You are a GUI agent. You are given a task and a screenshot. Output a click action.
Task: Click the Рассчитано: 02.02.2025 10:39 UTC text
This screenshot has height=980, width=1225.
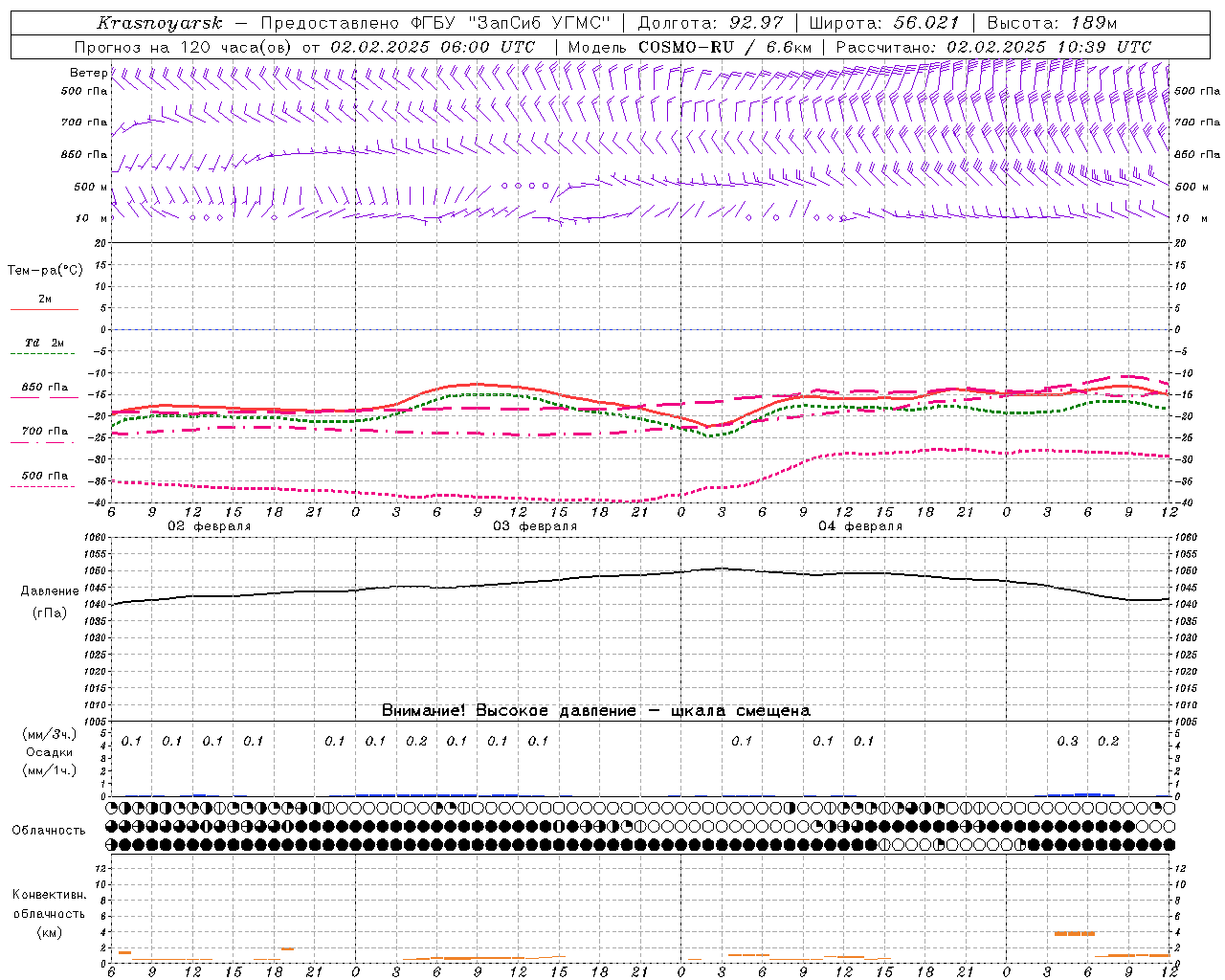(x=993, y=47)
